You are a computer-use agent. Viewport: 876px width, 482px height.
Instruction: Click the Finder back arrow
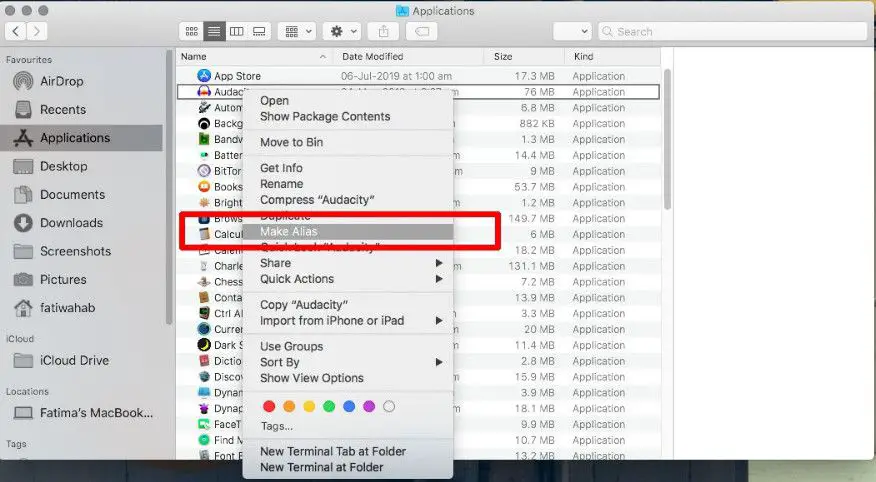[16, 31]
